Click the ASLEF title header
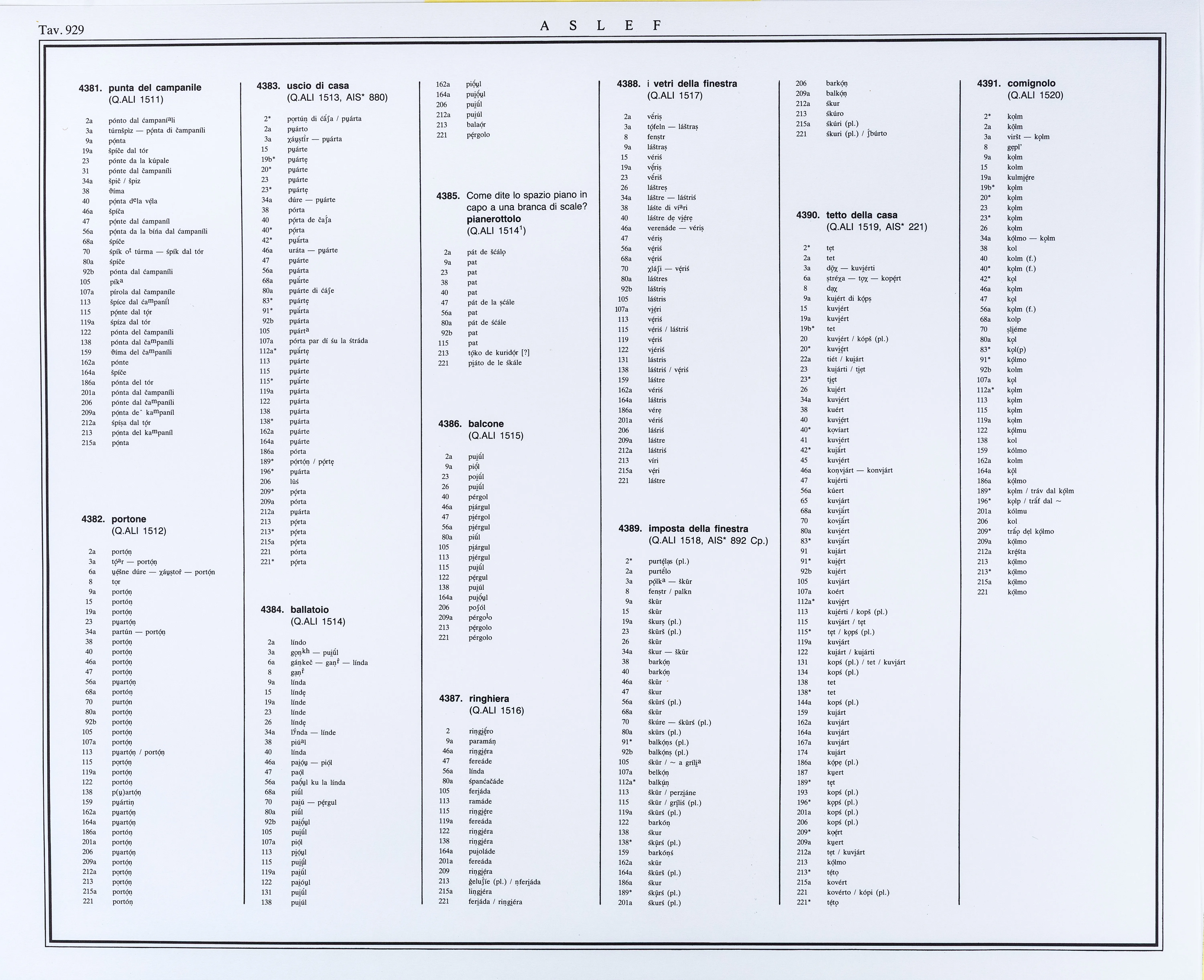The width and height of the screenshot is (1204, 980). pos(601,26)
